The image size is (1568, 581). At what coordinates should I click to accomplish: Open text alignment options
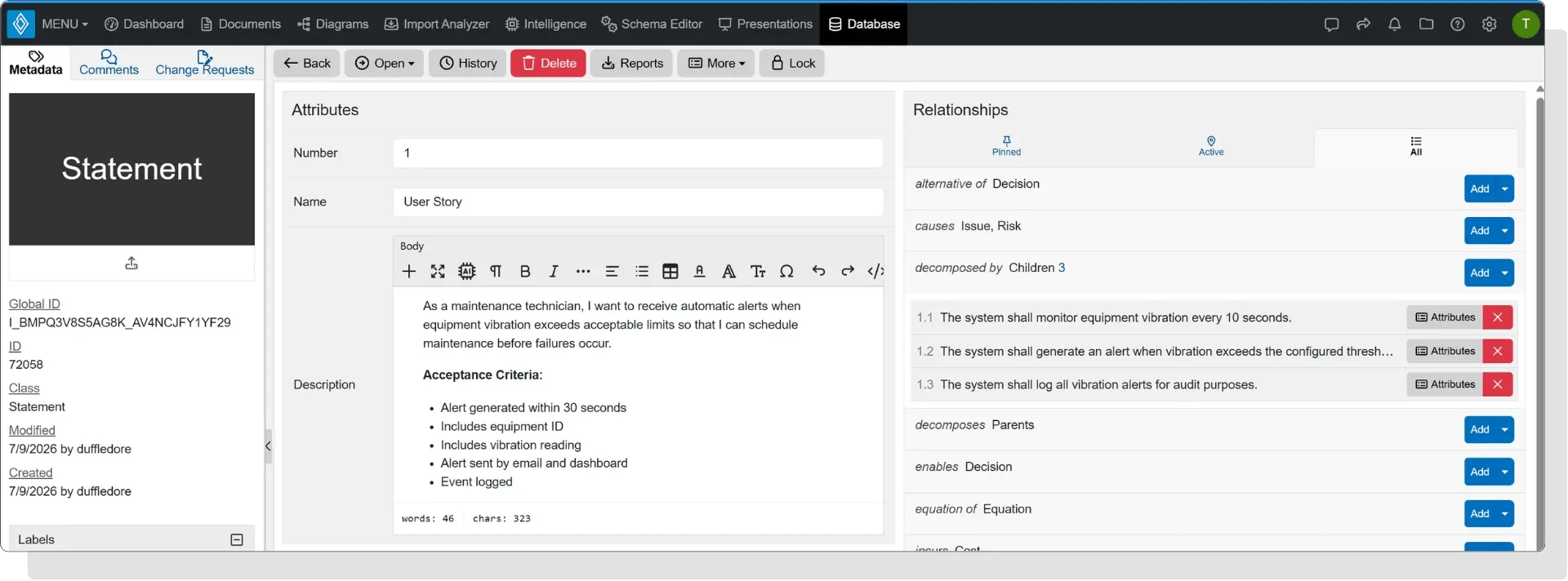point(612,272)
